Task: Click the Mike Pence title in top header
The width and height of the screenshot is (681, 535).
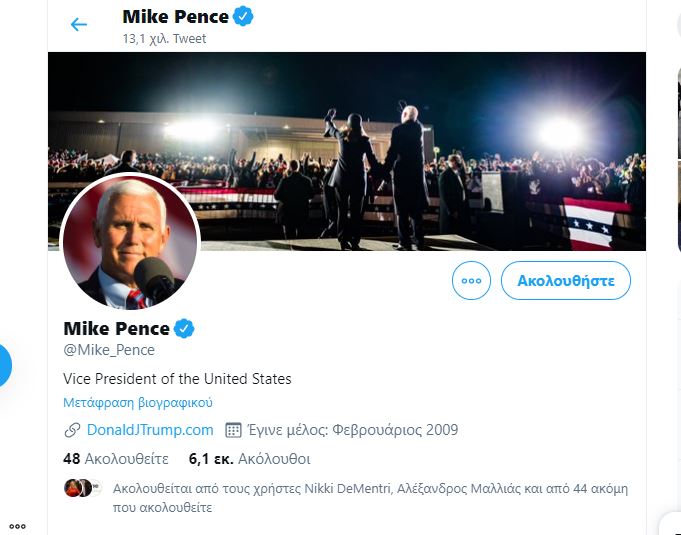Action: [175, 16]
